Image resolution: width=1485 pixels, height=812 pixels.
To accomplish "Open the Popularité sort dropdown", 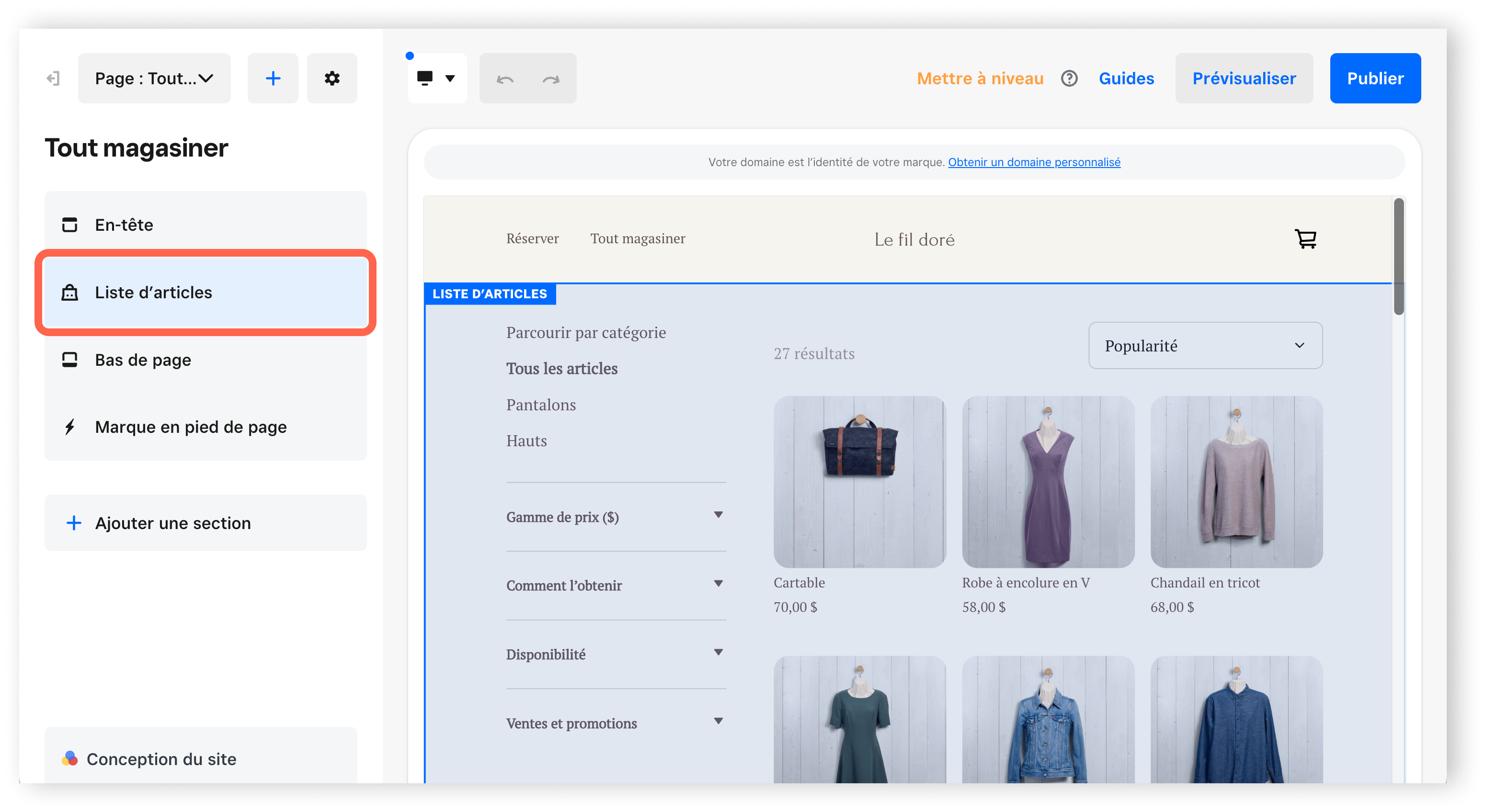I will pyautogui.click(x=1205, y=346).
